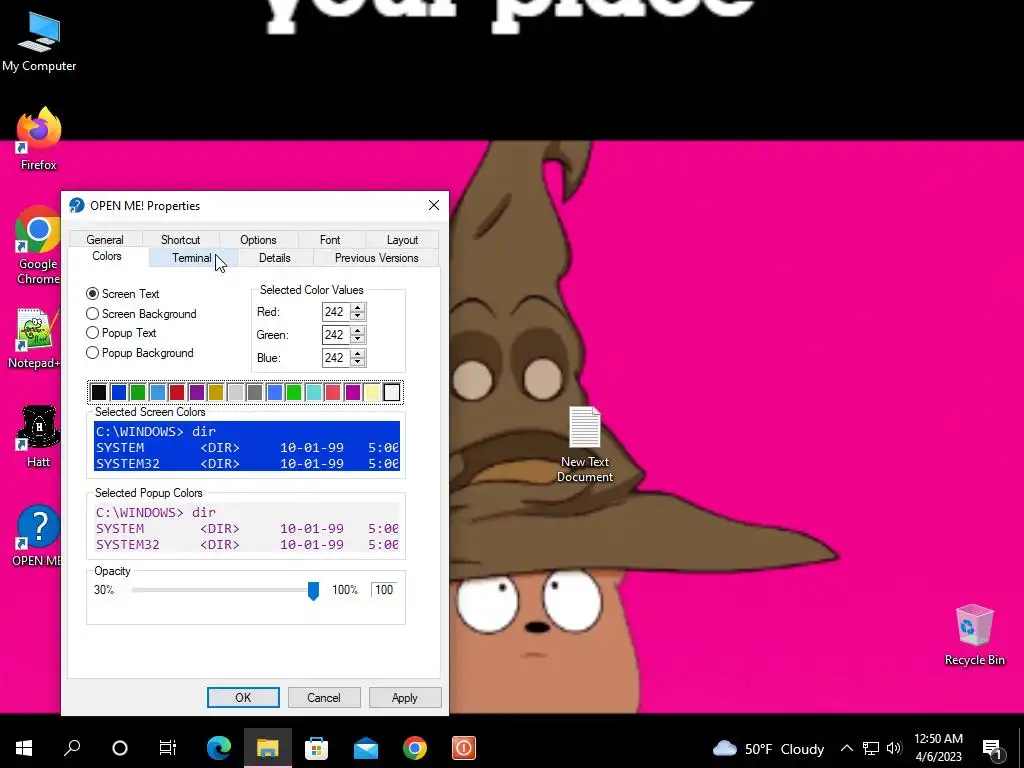
Task: Select the Google Chrome desktop shortcut
Action: [37, 245]
